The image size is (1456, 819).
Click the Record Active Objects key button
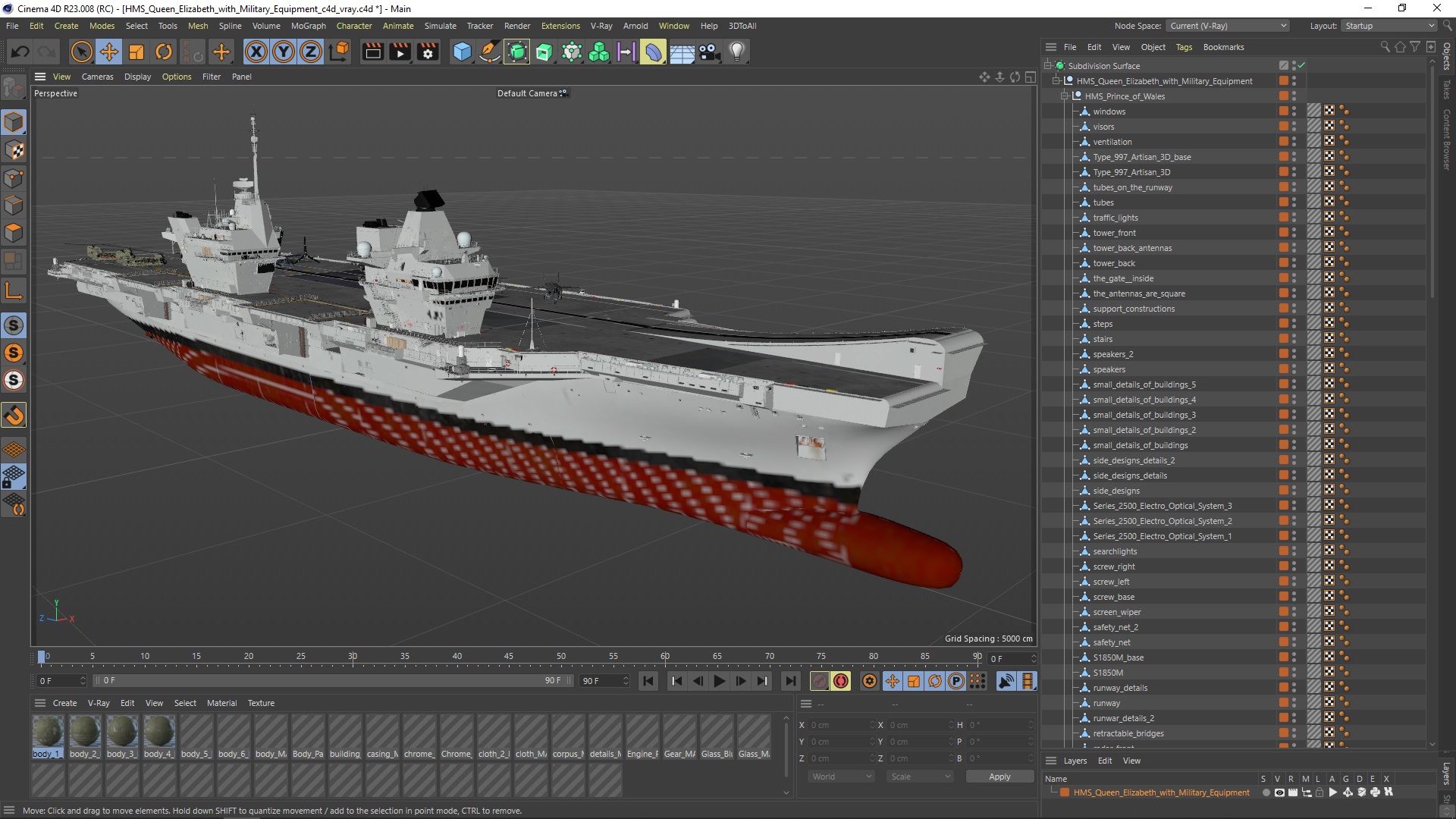(819, 681)
